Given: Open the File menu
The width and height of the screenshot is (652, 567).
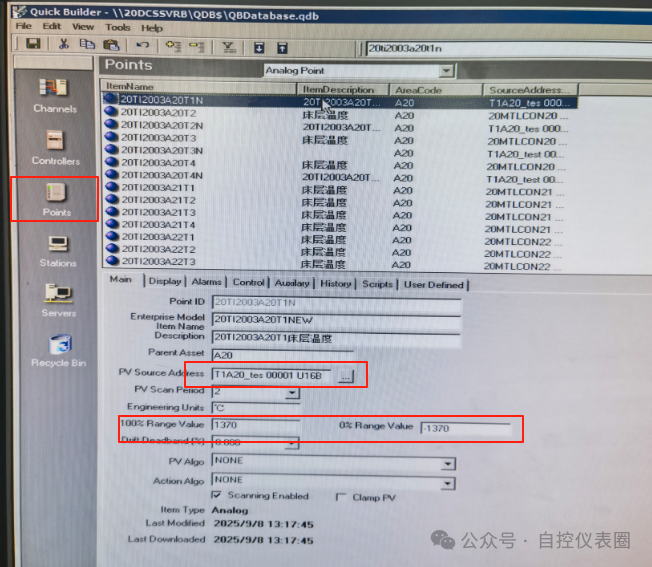Looking at the screenshot, I should 24,26.
